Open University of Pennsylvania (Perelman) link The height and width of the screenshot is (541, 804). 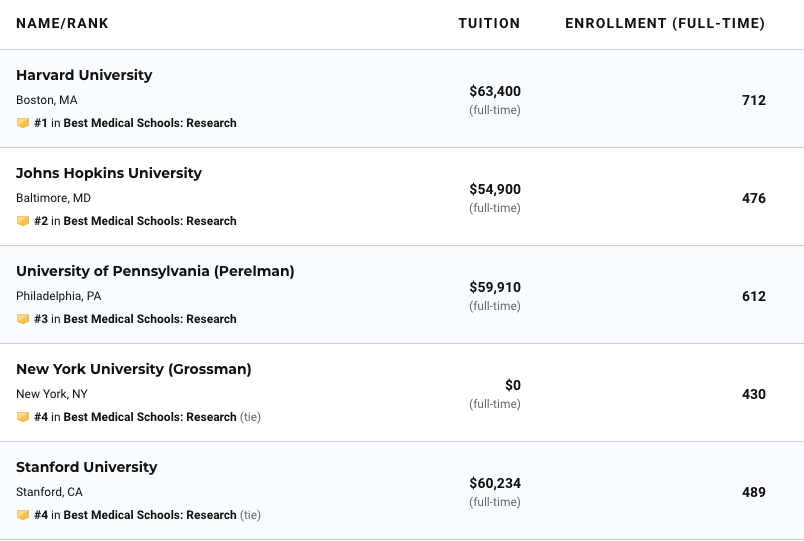click(155, 271)
